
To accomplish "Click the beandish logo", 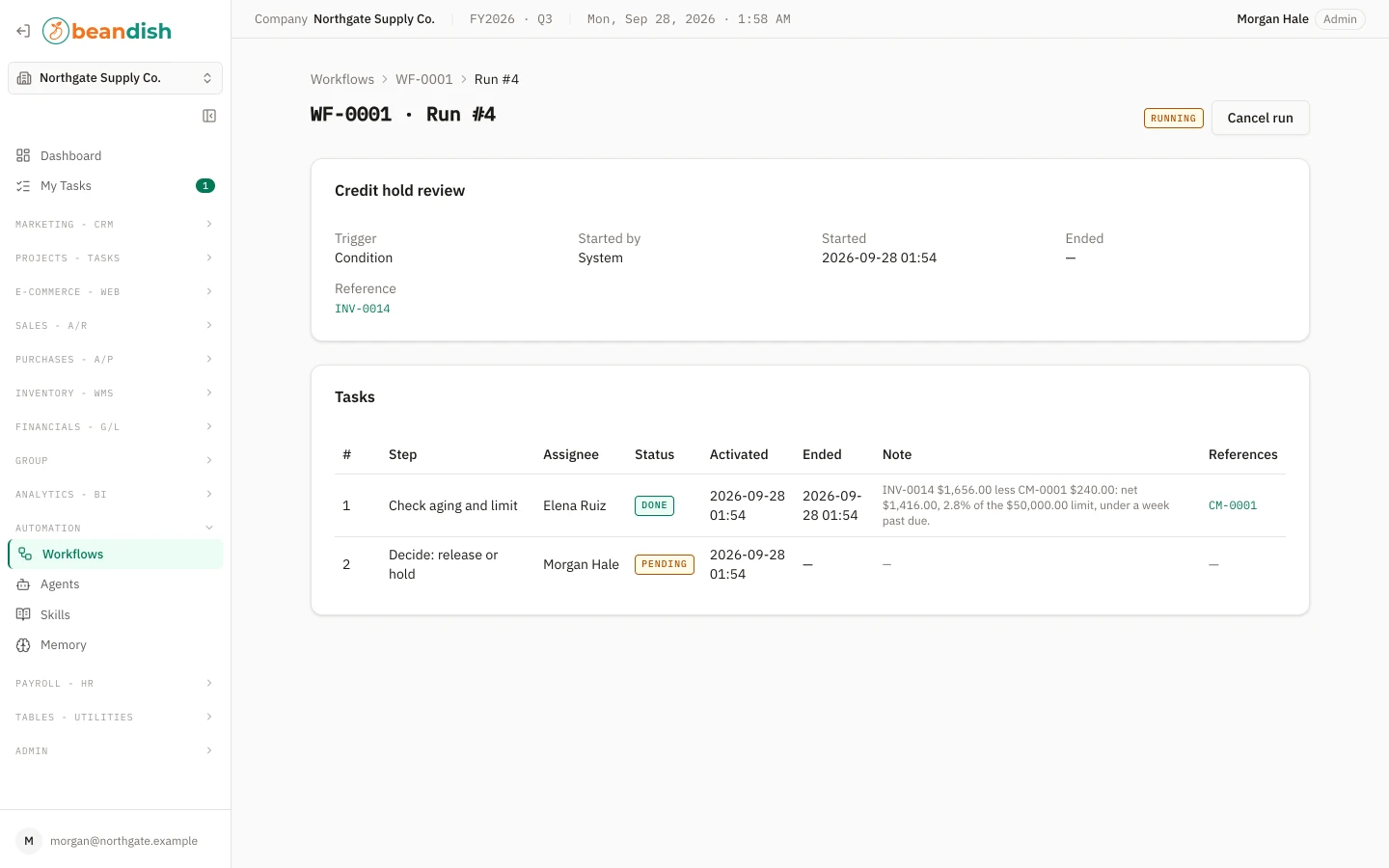I will point(107,31).
